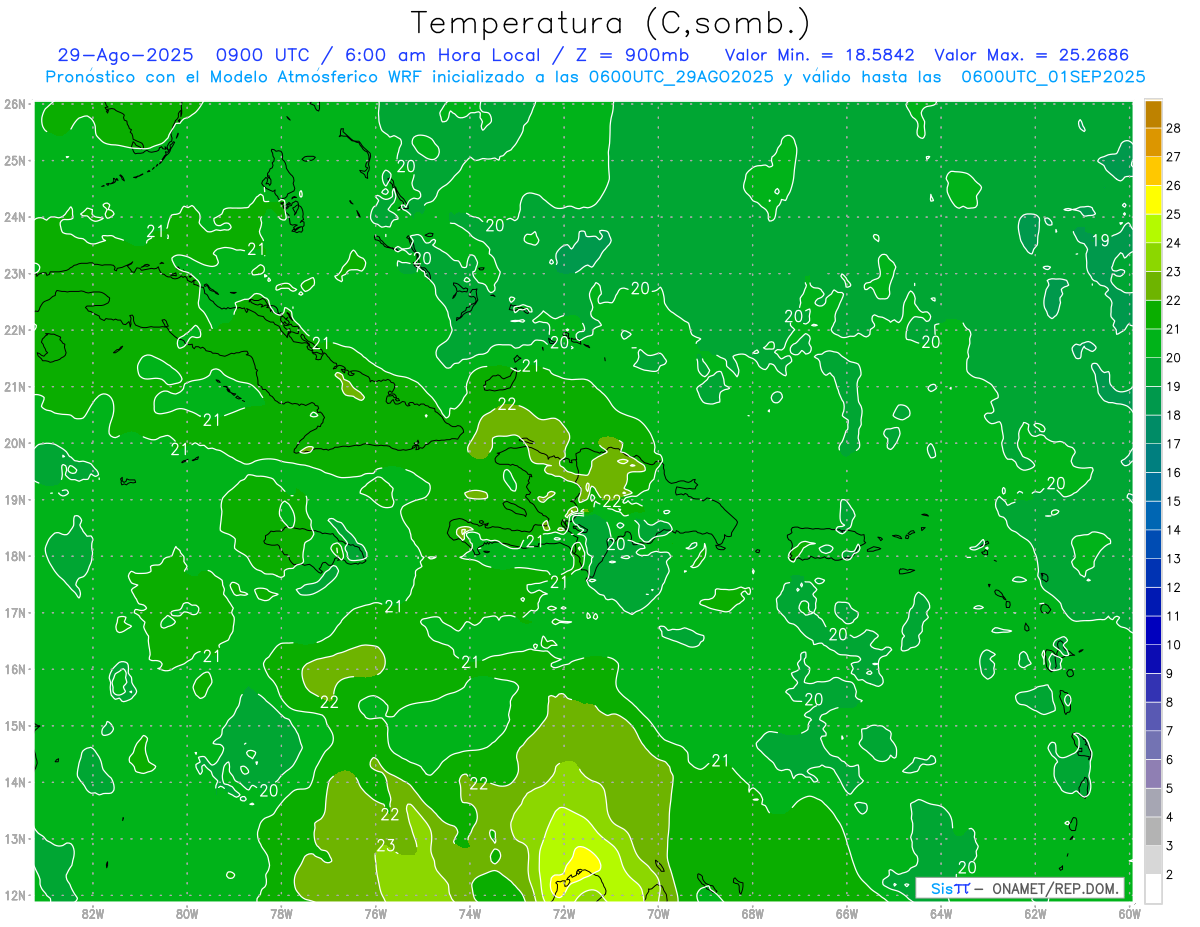
Task: Click the '68W' longitude label
Action: click(753, 913)
